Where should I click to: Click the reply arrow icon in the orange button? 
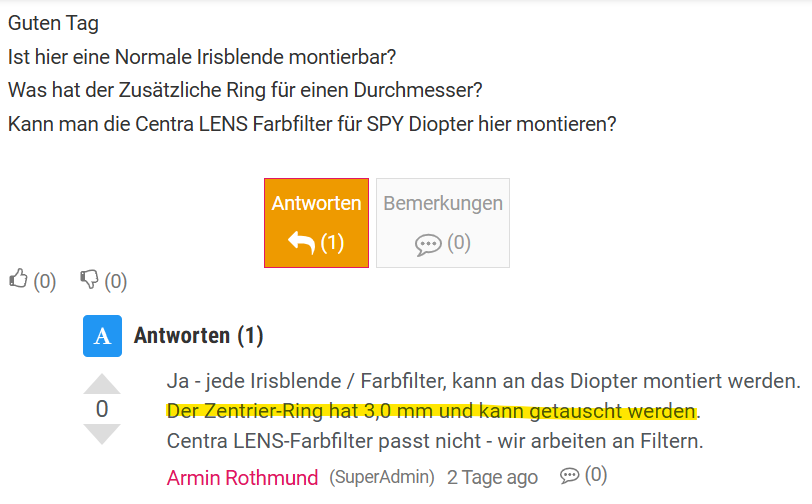coord(301,242)
